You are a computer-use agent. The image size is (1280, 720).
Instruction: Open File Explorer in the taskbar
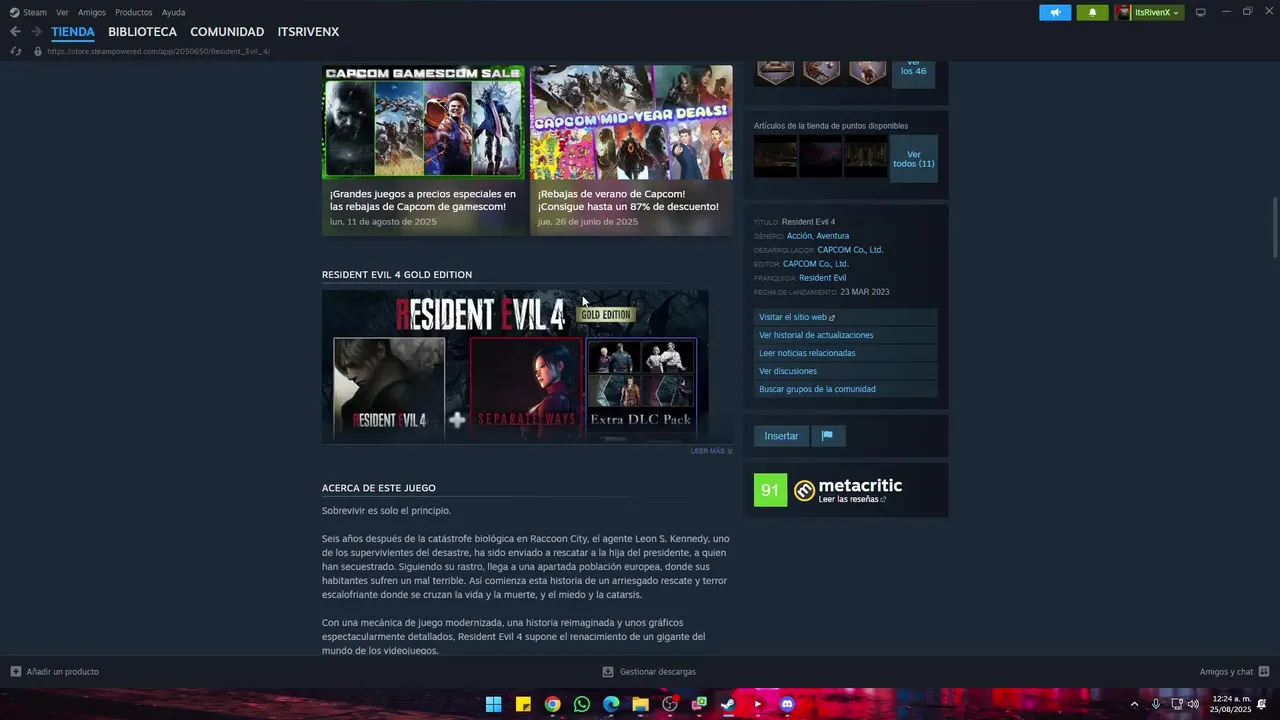[640, 704]
